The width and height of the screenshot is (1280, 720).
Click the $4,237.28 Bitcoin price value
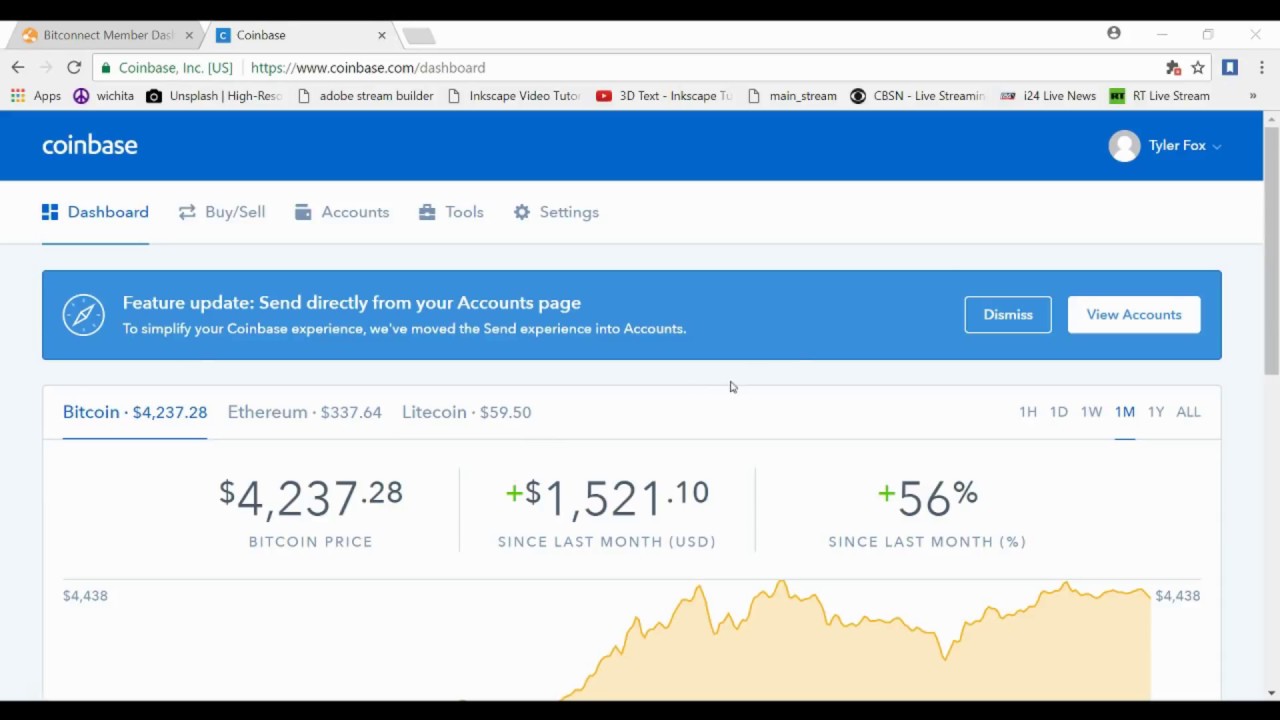click(311, 497)
